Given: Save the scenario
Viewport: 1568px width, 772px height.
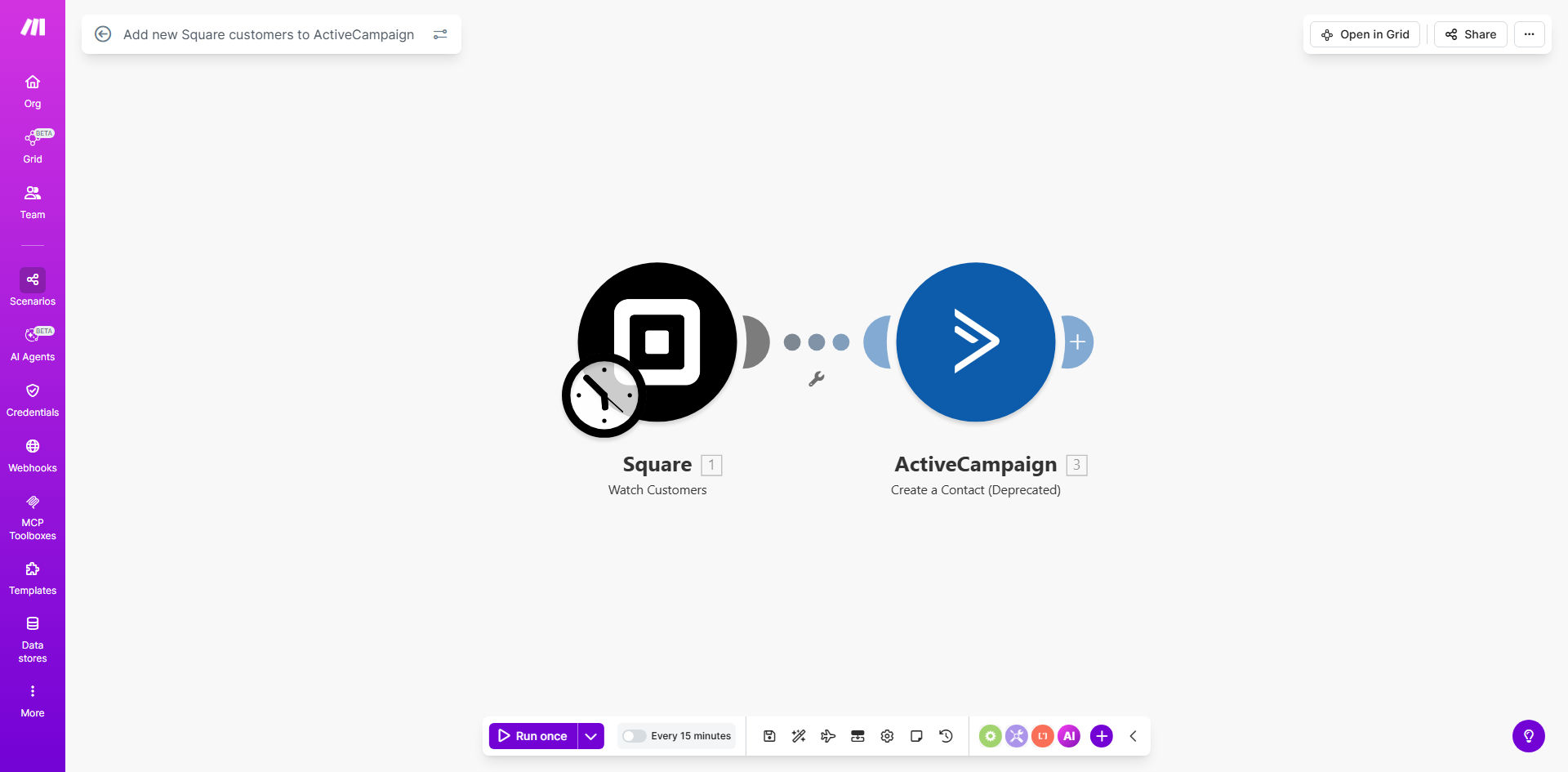Looking at the screenshot, I should [x=769, y=736].
